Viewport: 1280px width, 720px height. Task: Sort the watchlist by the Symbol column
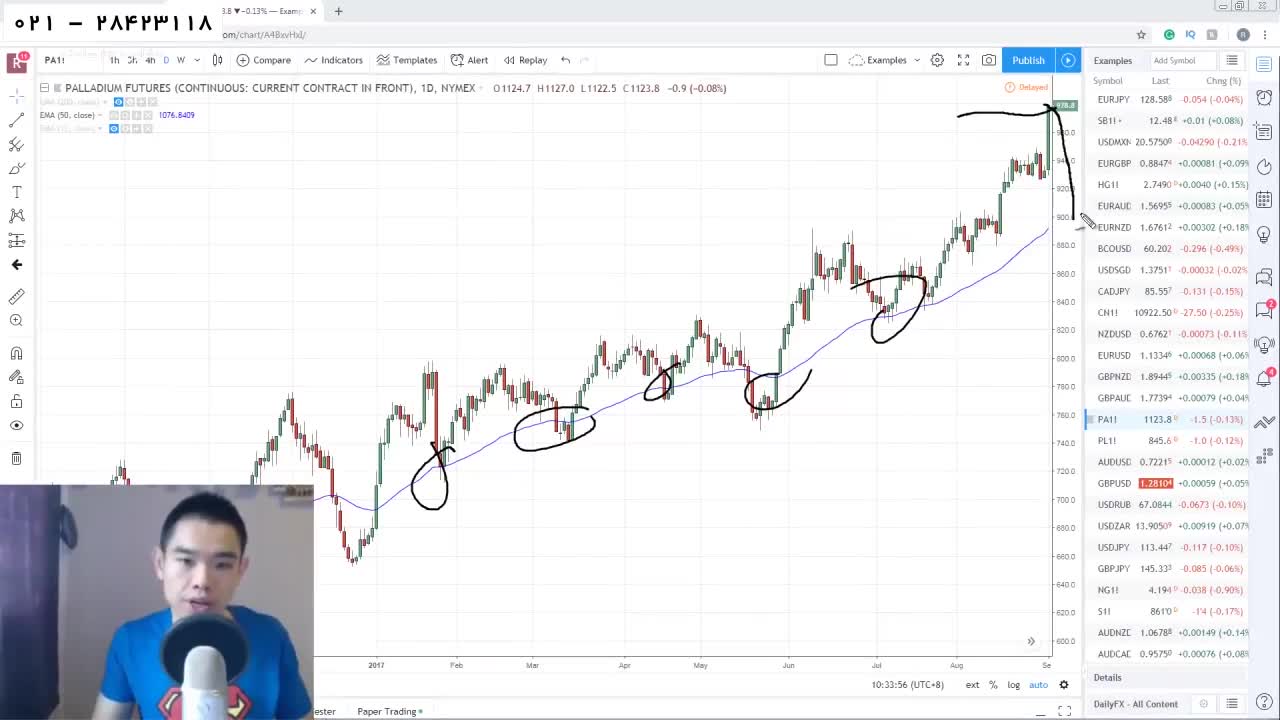click(1107, 81)
